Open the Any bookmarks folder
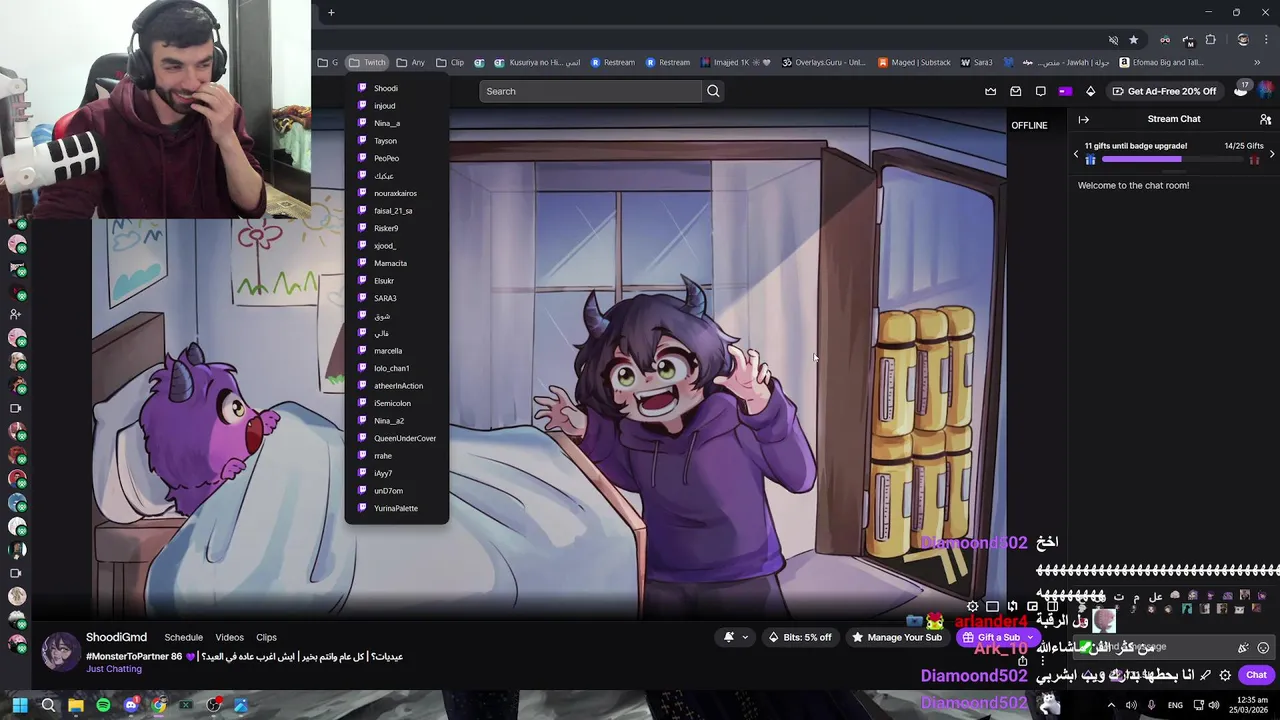 [411, 62]
